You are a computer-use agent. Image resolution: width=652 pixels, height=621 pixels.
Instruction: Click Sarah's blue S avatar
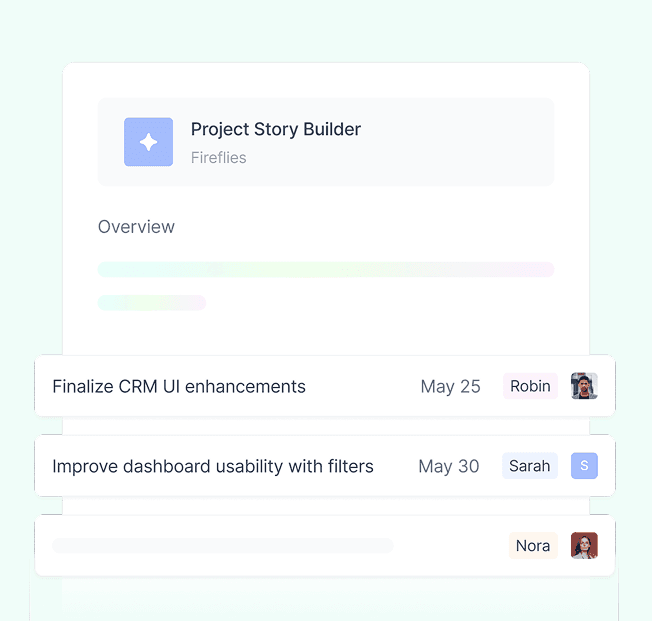tap(584, 466)
